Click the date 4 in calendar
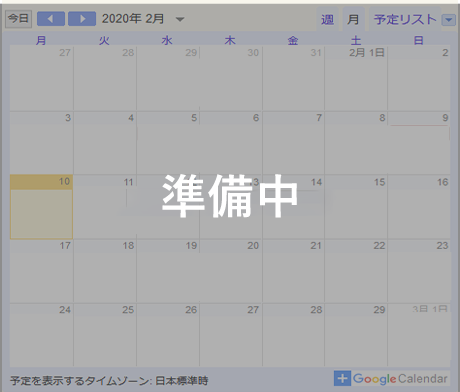This screenshot has height=392, width=460. [x=131, y=118]
